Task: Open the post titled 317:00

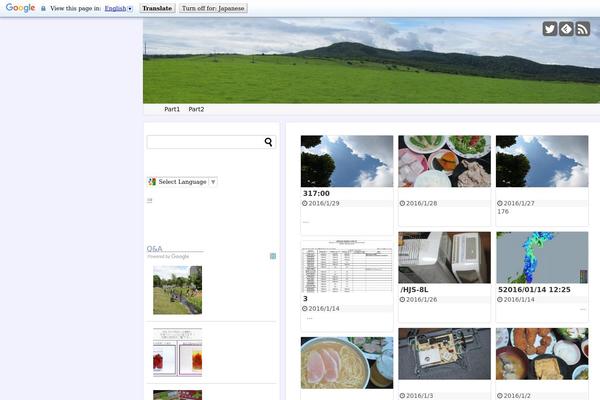Action: (316, 193)
